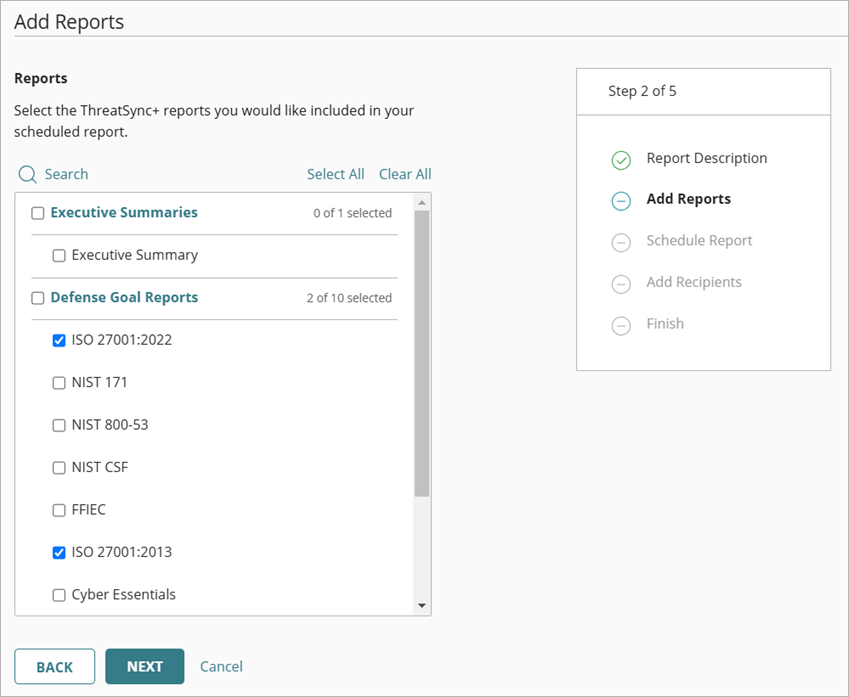Select the Cyber Essentials checkbox

click(x=59, y=594)
